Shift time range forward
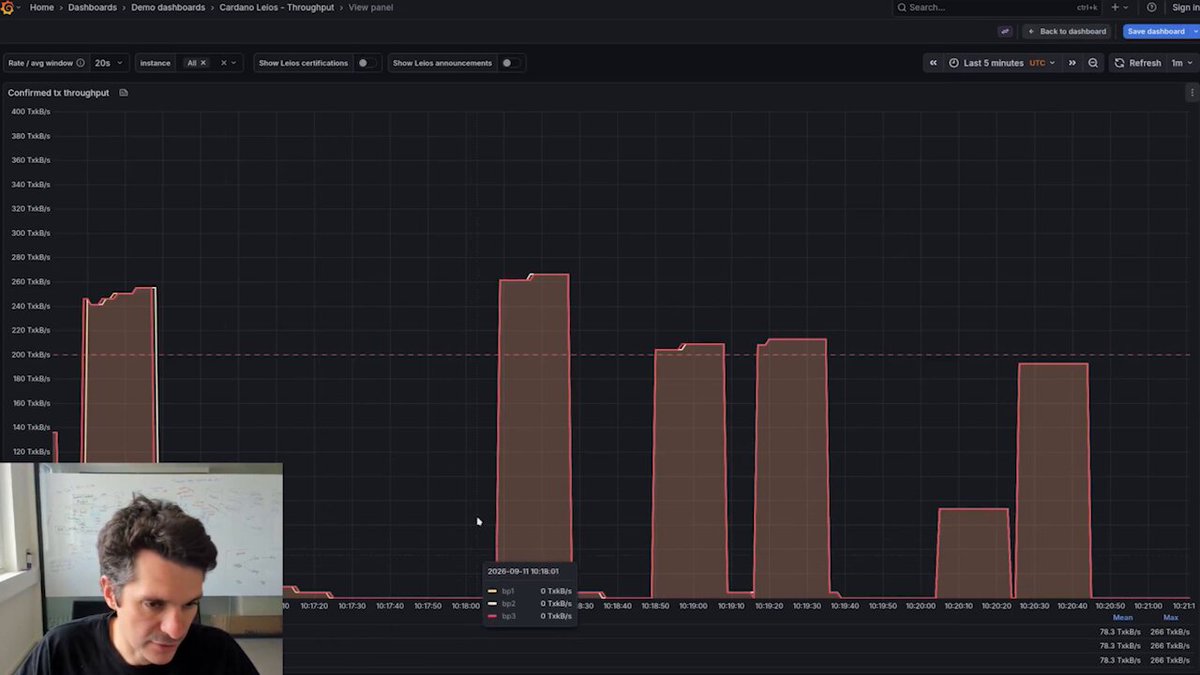 point(1072,63)
